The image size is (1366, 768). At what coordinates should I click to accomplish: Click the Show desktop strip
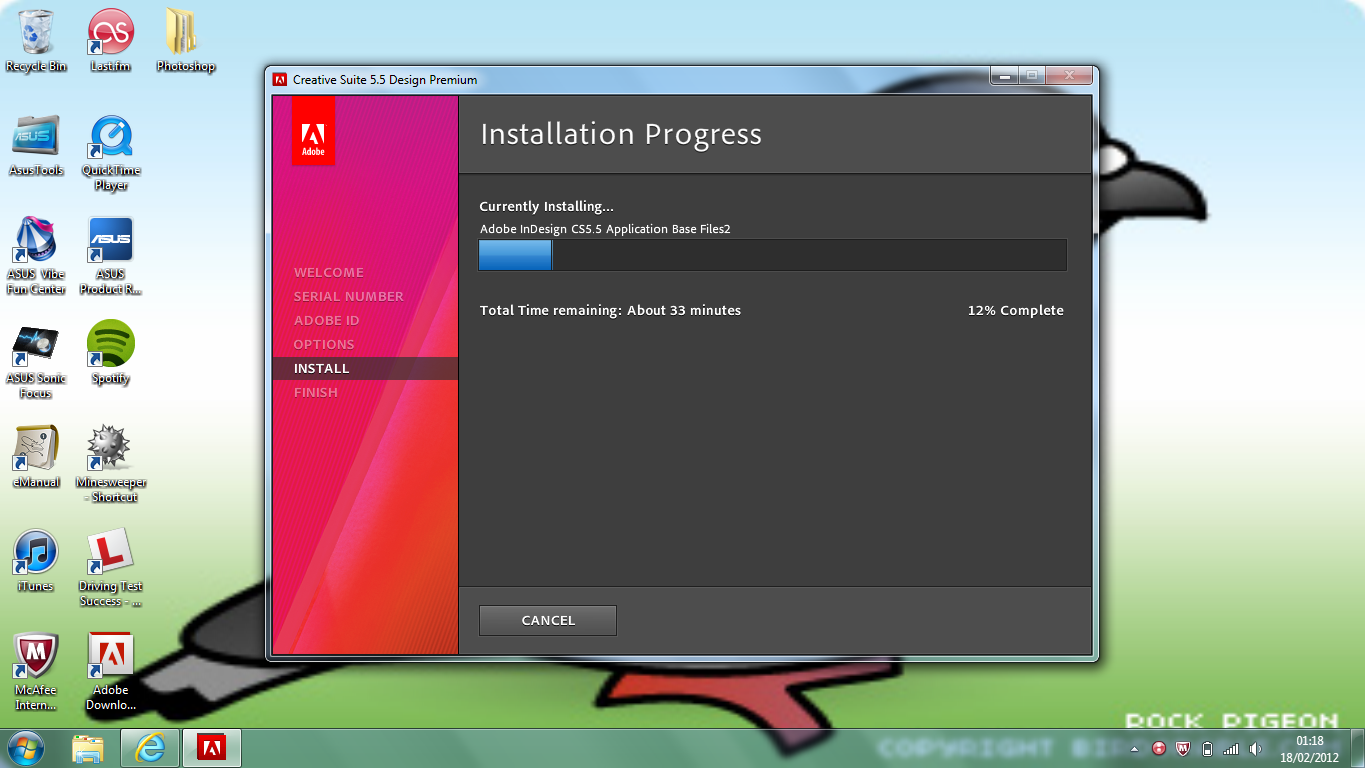[x=1358, y=748]
